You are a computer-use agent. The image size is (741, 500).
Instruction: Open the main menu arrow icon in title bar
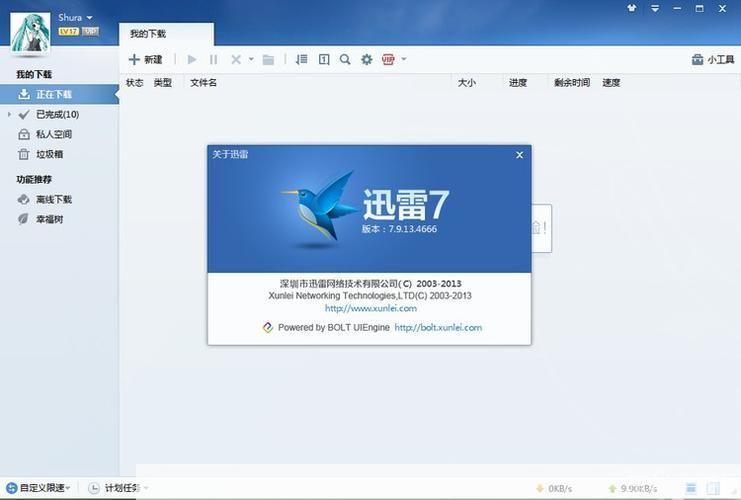pyautogui.click(x=655, y=8)
